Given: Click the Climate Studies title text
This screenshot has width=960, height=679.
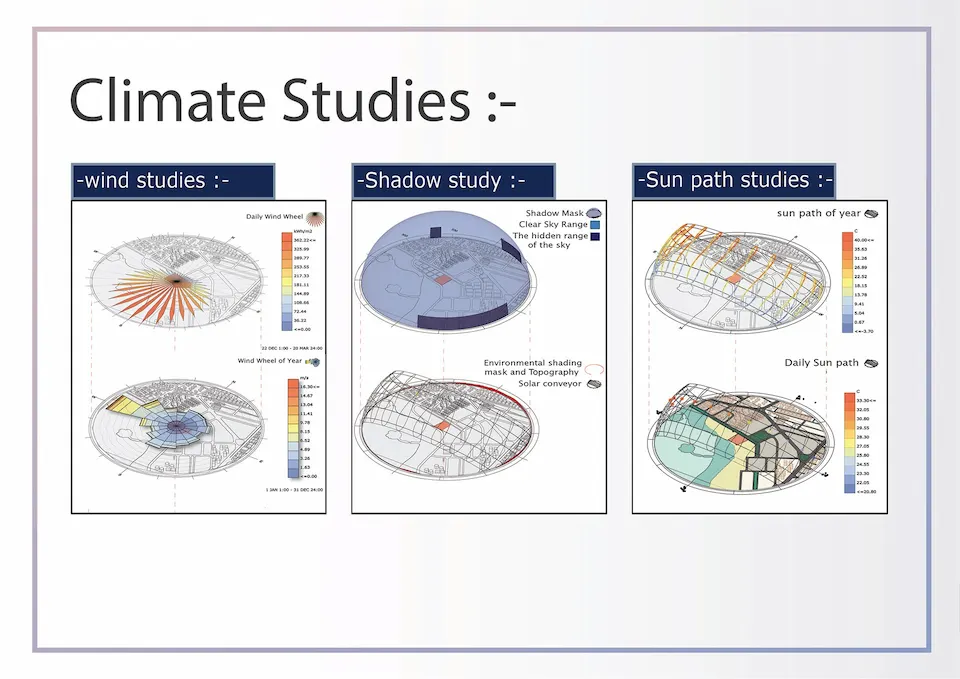Looking at the screenshot, I should click(x=292, y=103).
